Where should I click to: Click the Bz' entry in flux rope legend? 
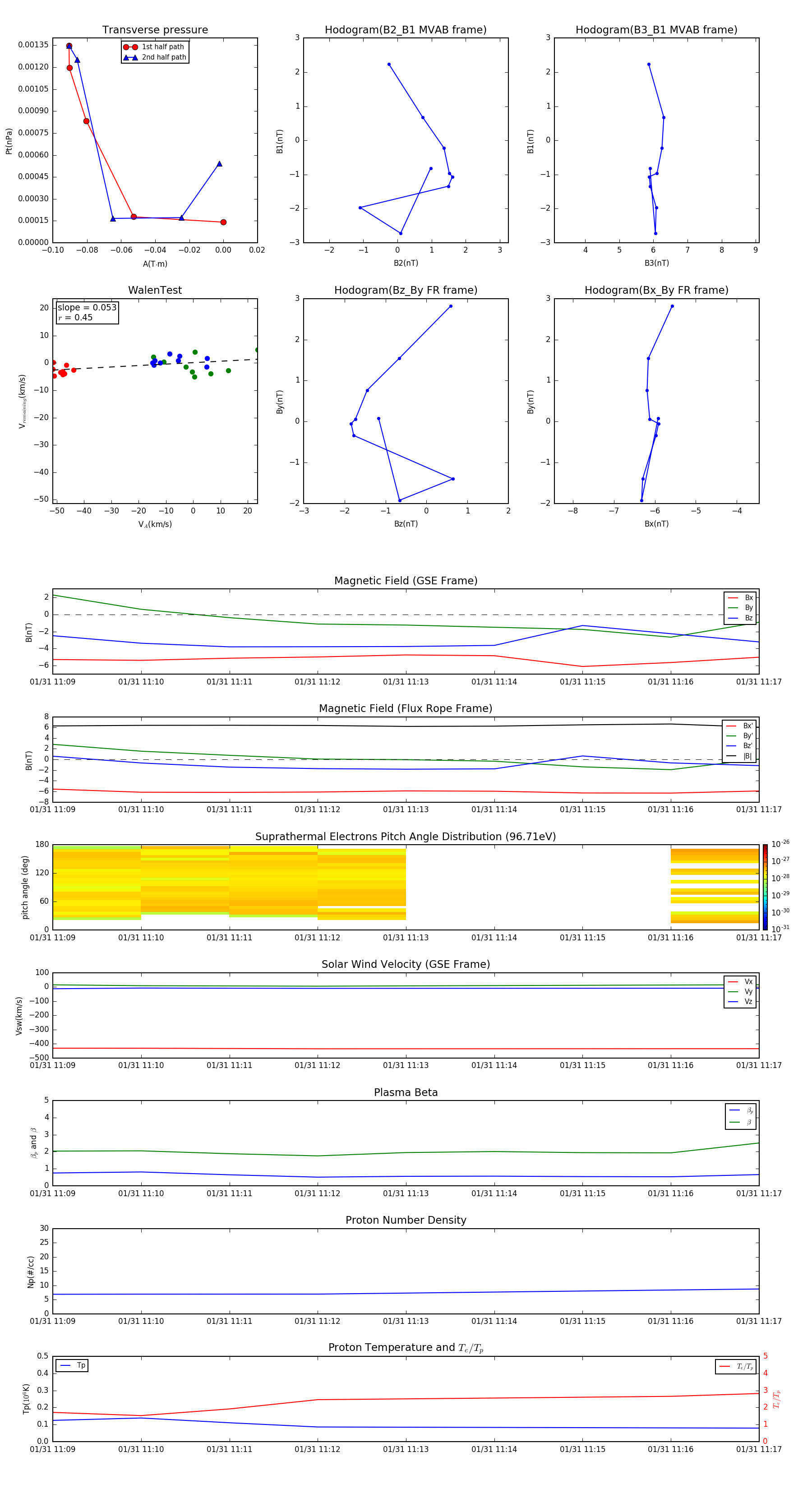(x=739, y=746)
